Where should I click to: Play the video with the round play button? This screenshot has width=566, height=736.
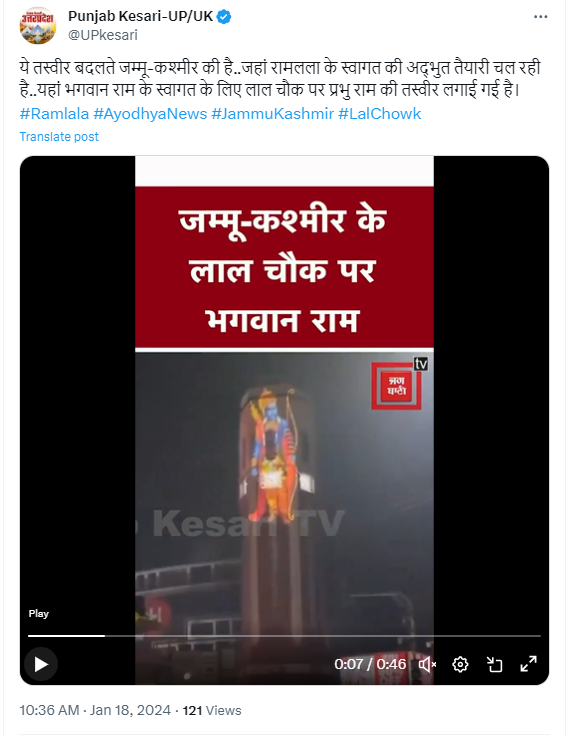[41, 664]
